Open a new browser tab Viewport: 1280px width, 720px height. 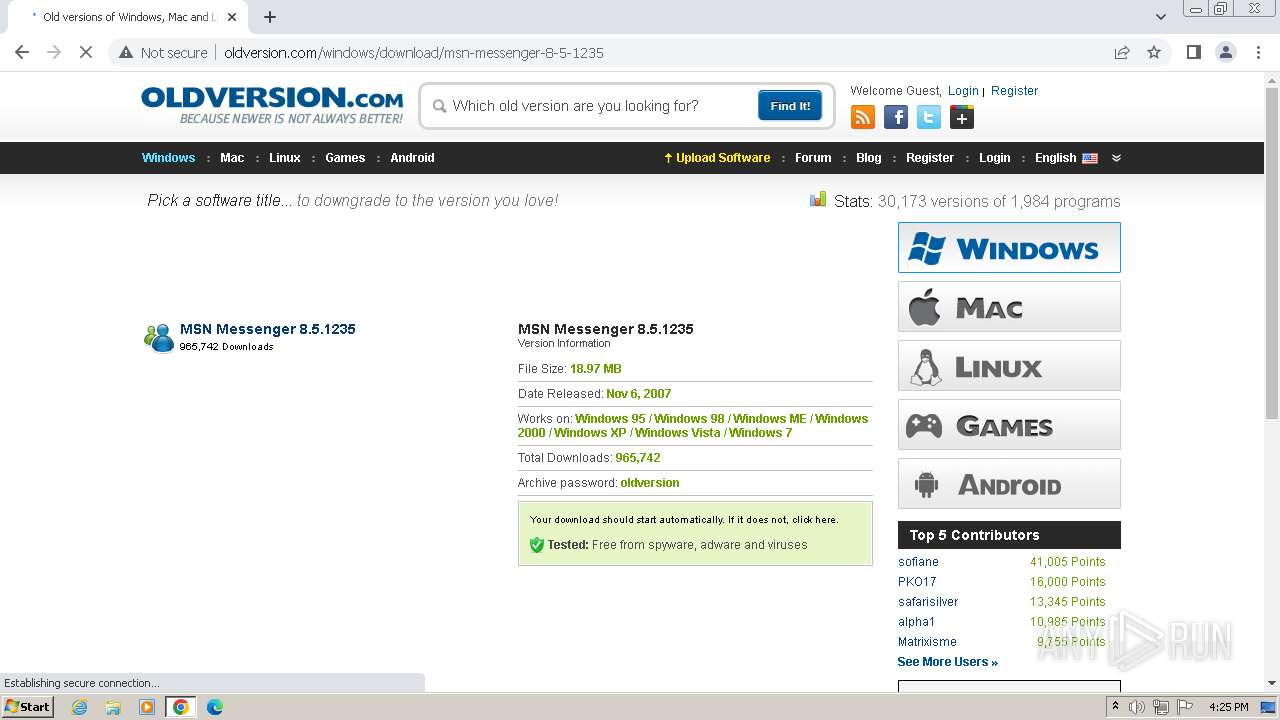(270, 17)
